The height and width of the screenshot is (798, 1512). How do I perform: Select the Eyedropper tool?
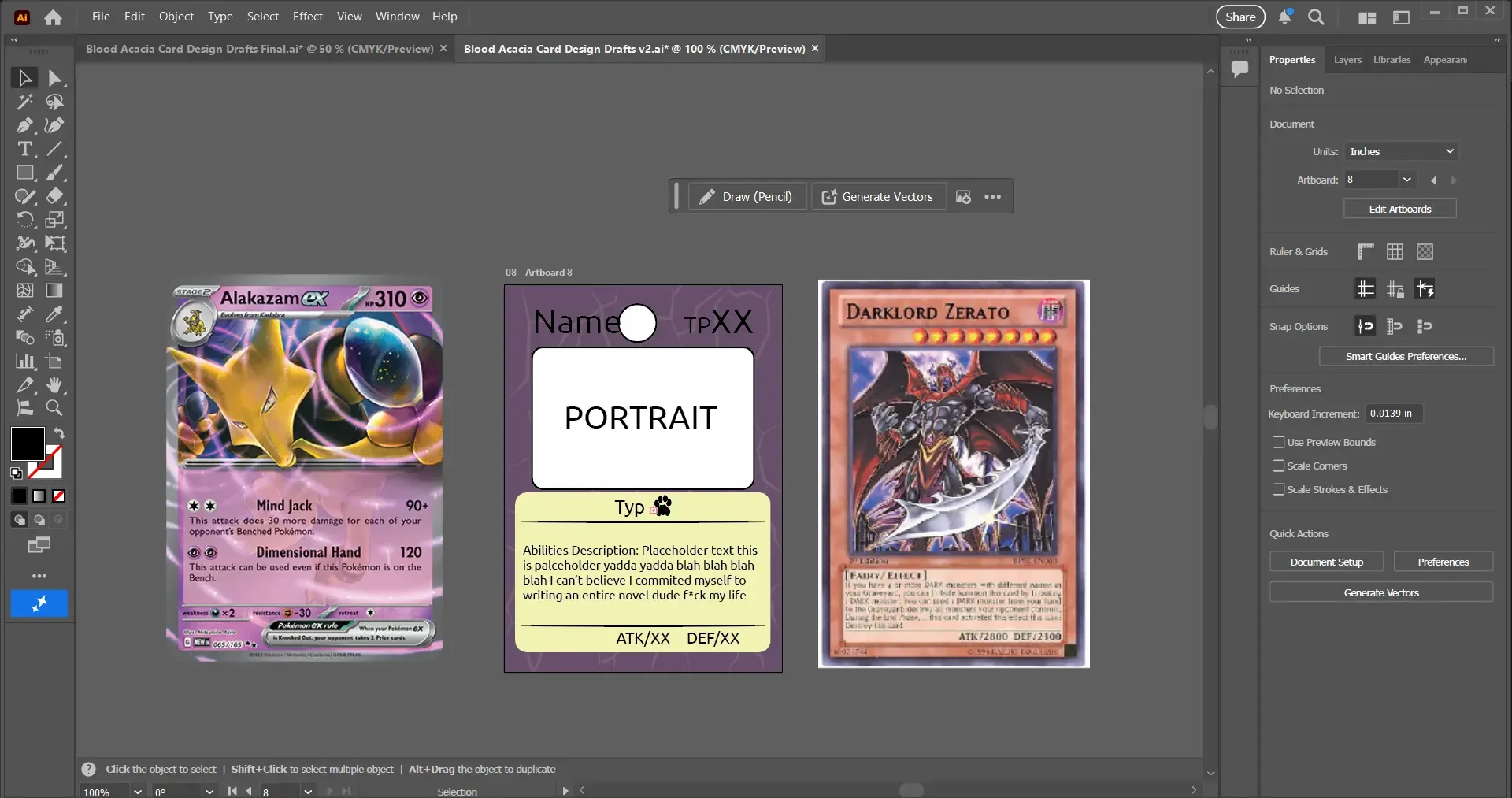pyautogui.click(x=54, y=314)
